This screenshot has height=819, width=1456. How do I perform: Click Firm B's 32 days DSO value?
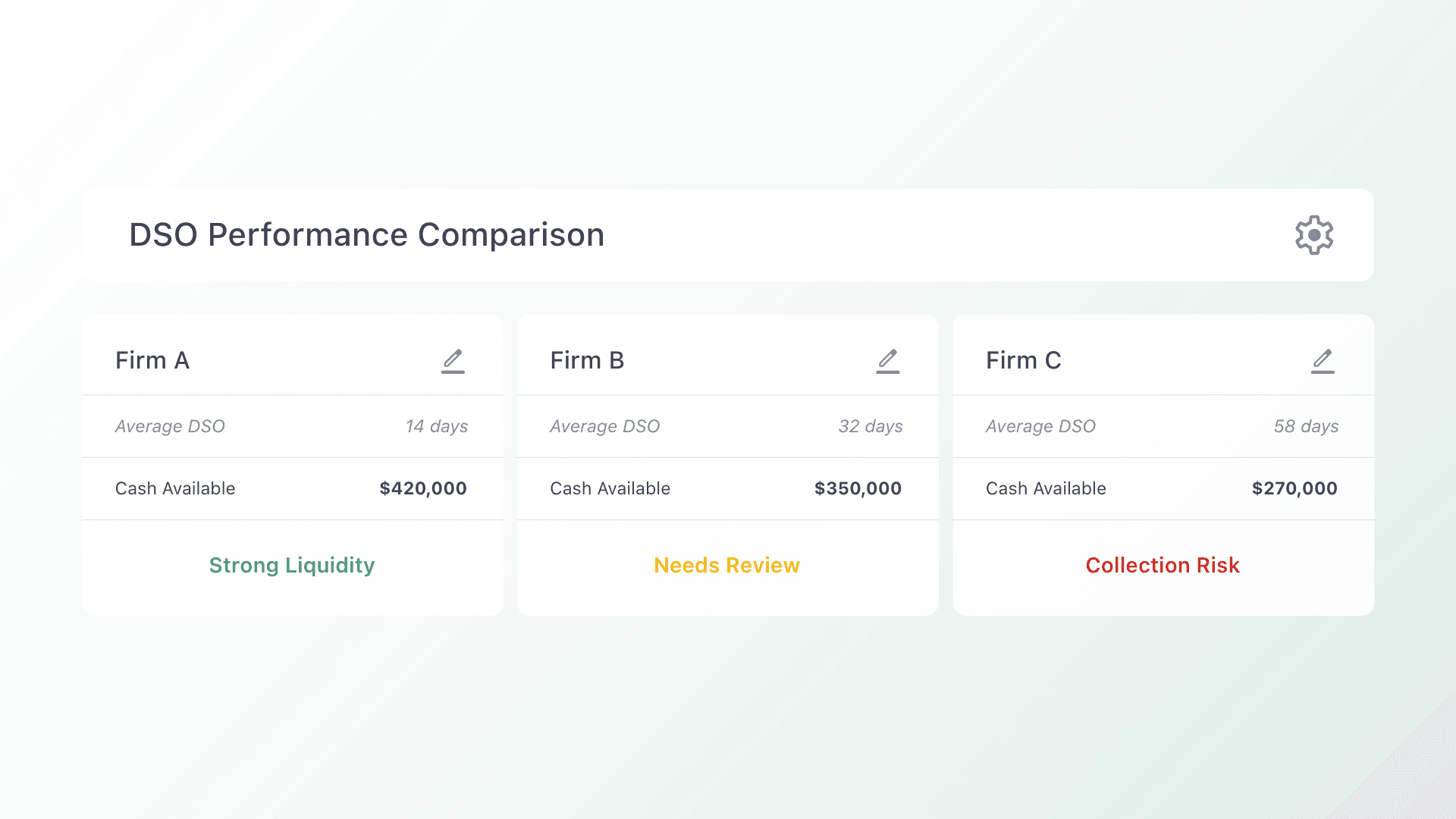point(870,426)
